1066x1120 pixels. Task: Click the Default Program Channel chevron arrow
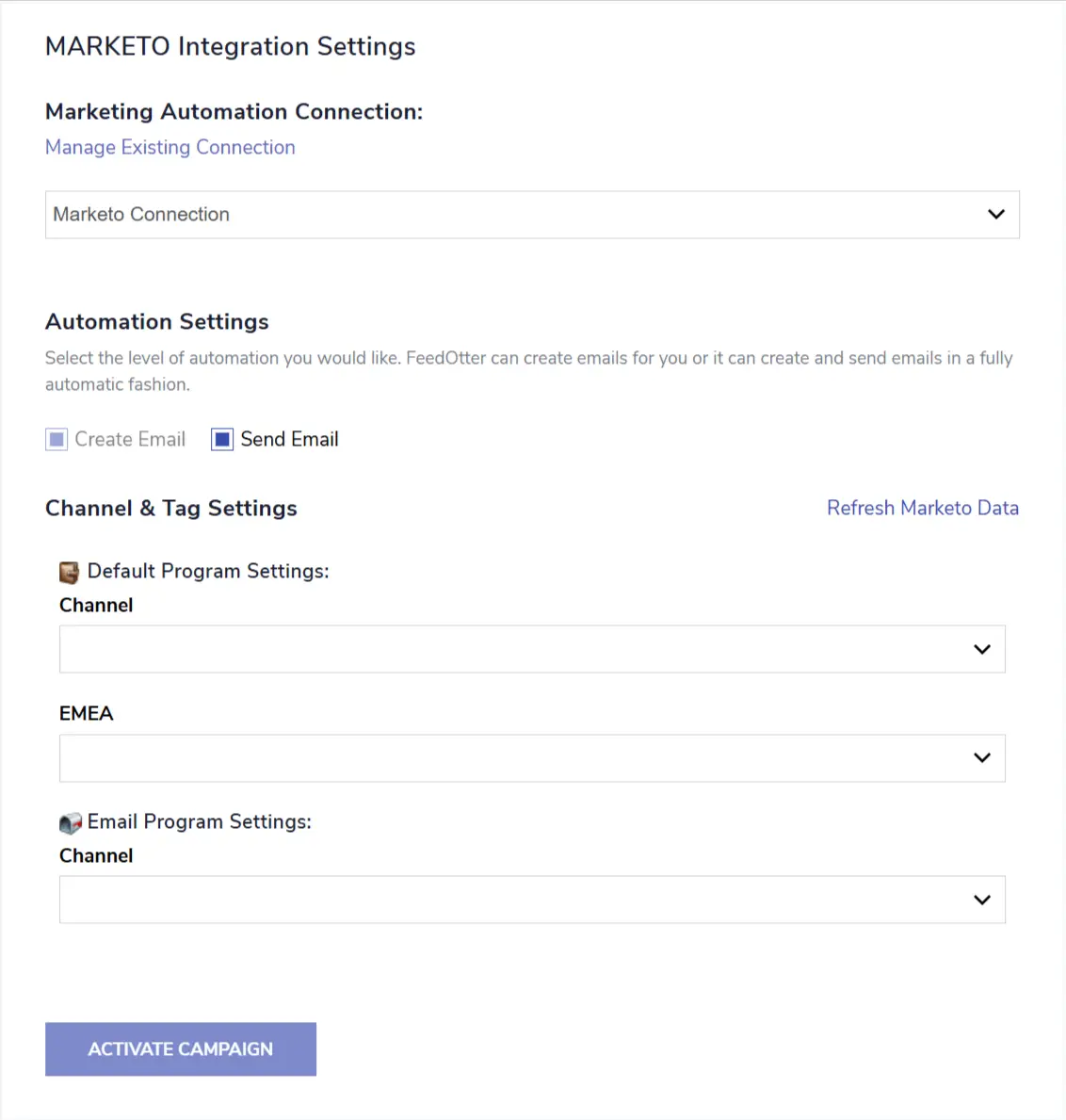[x=982, y=650]
